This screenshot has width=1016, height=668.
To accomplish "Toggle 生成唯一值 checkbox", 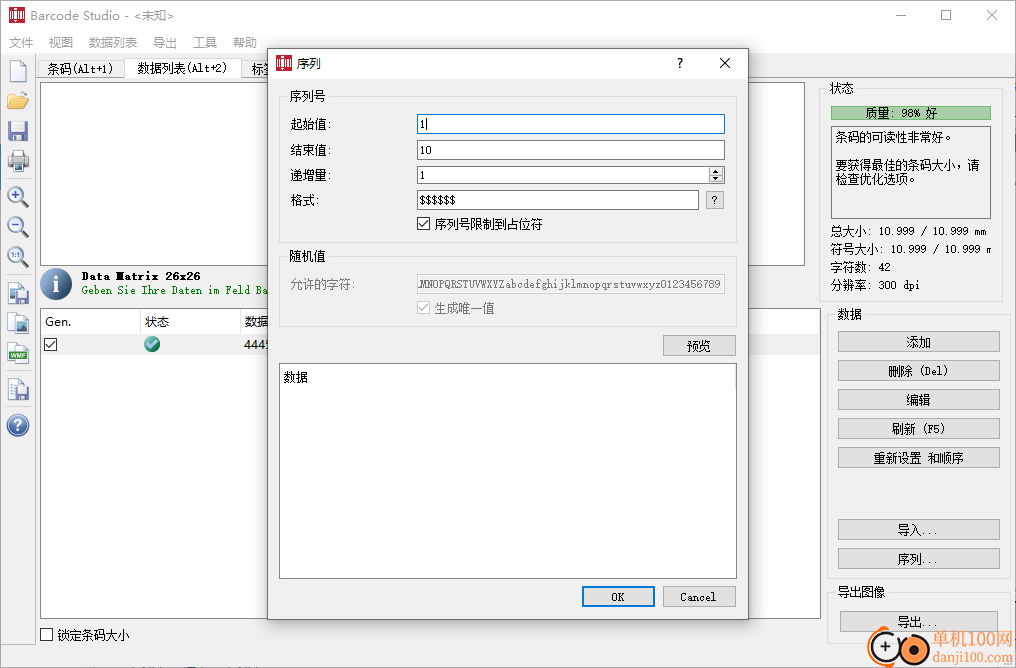I will 423,308.
